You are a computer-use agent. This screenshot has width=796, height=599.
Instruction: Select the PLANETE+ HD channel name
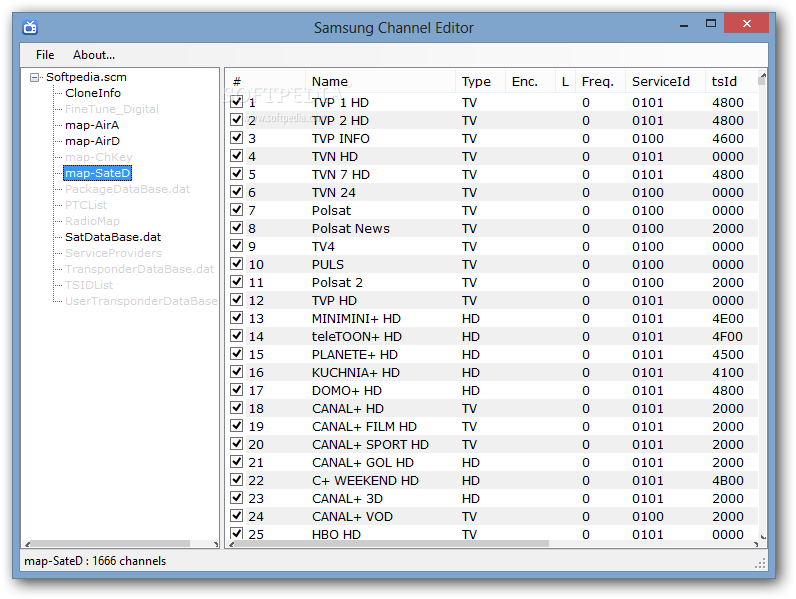355,354
